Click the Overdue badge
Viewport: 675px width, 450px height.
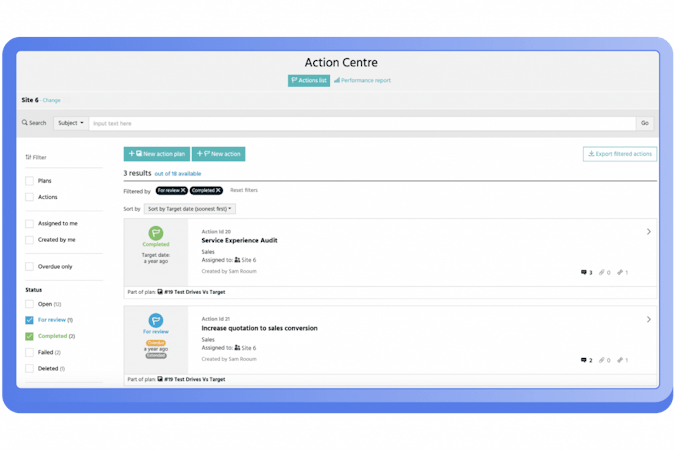click(x=156, y=343)
